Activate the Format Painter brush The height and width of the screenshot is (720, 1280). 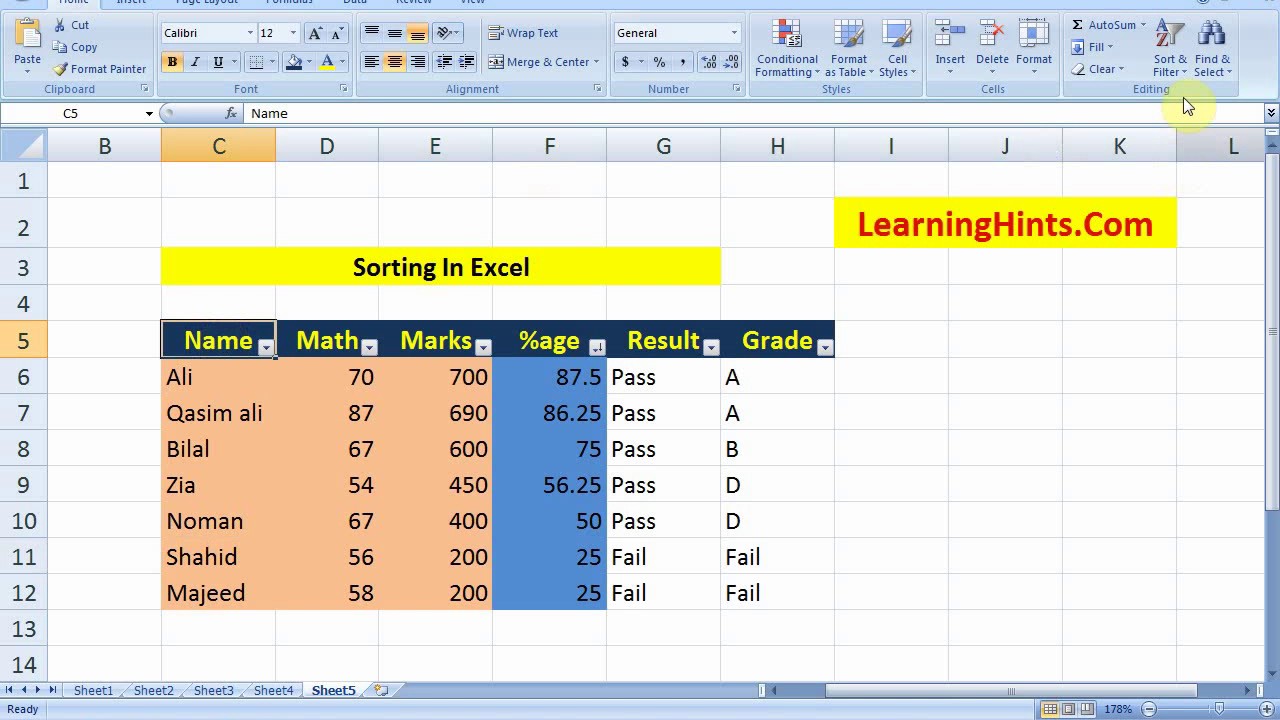tap(99, 69)
